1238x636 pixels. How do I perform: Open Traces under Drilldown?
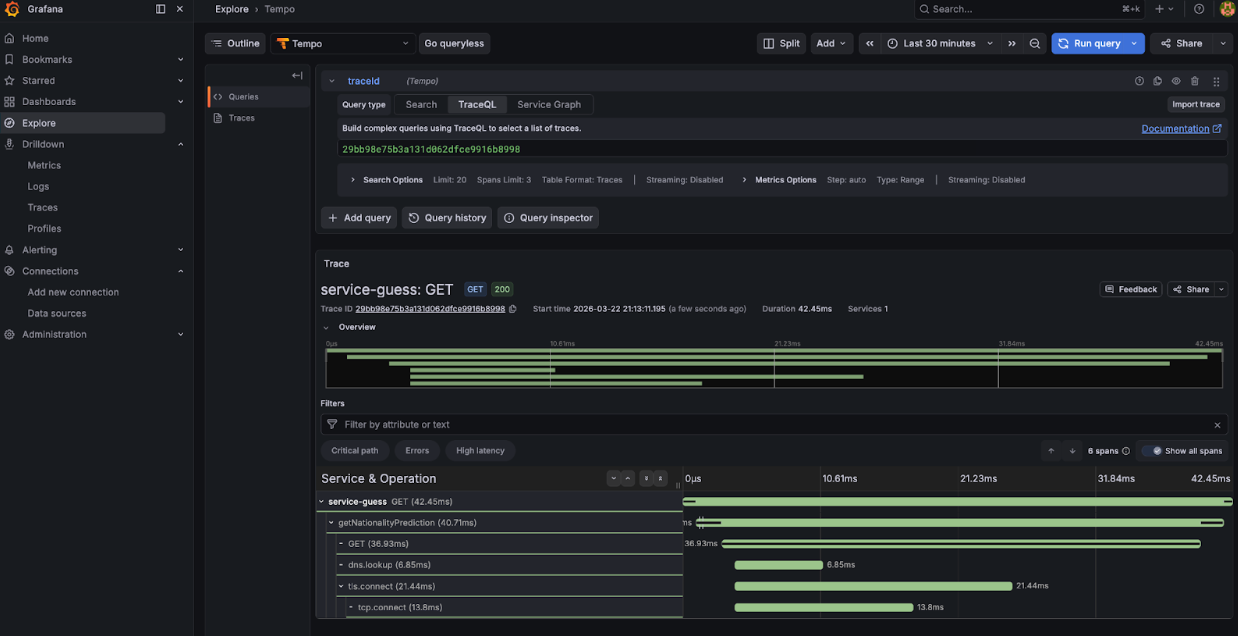click(x=43, y=207)
